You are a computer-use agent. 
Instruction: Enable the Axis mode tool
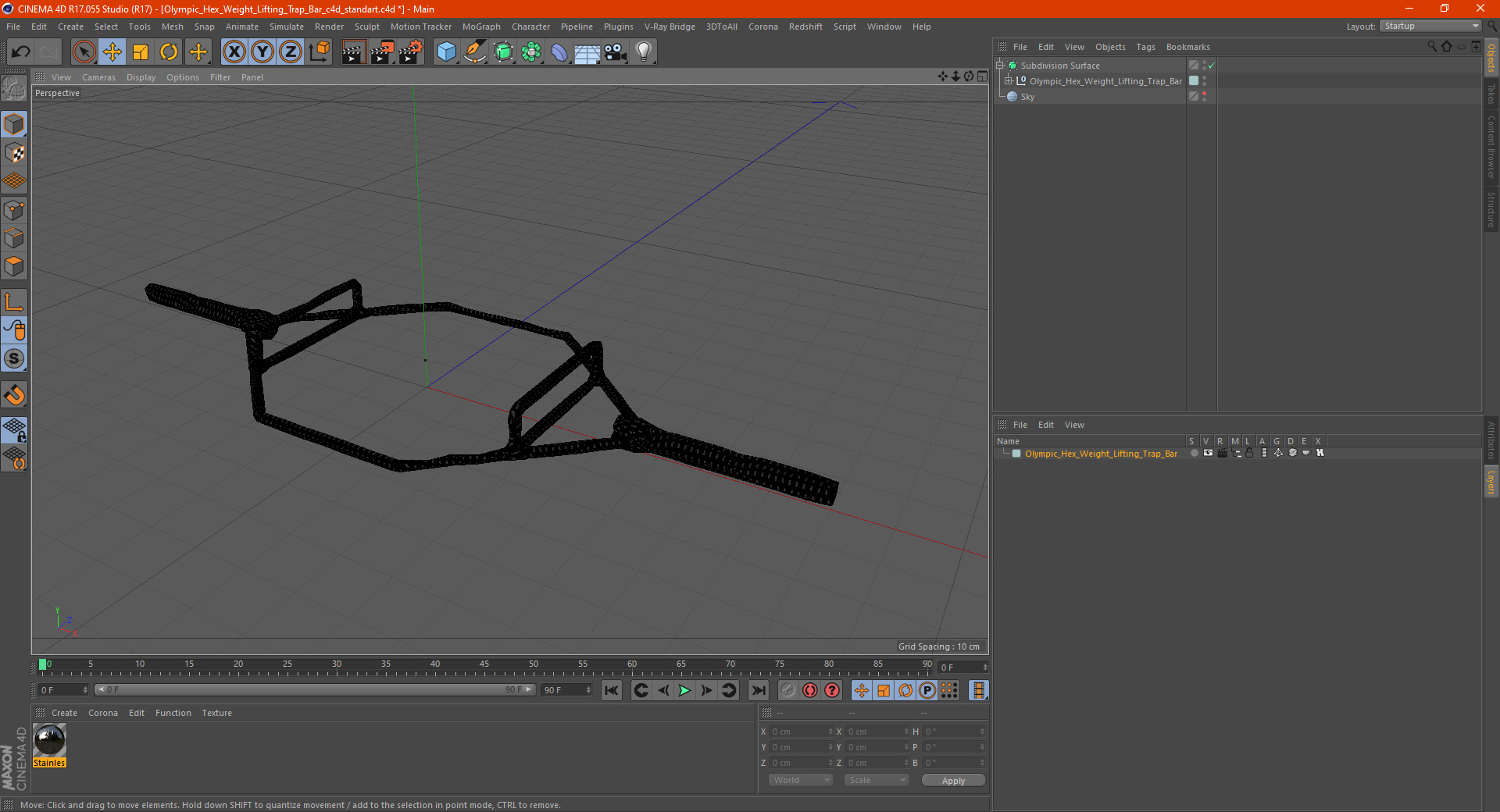15,302
